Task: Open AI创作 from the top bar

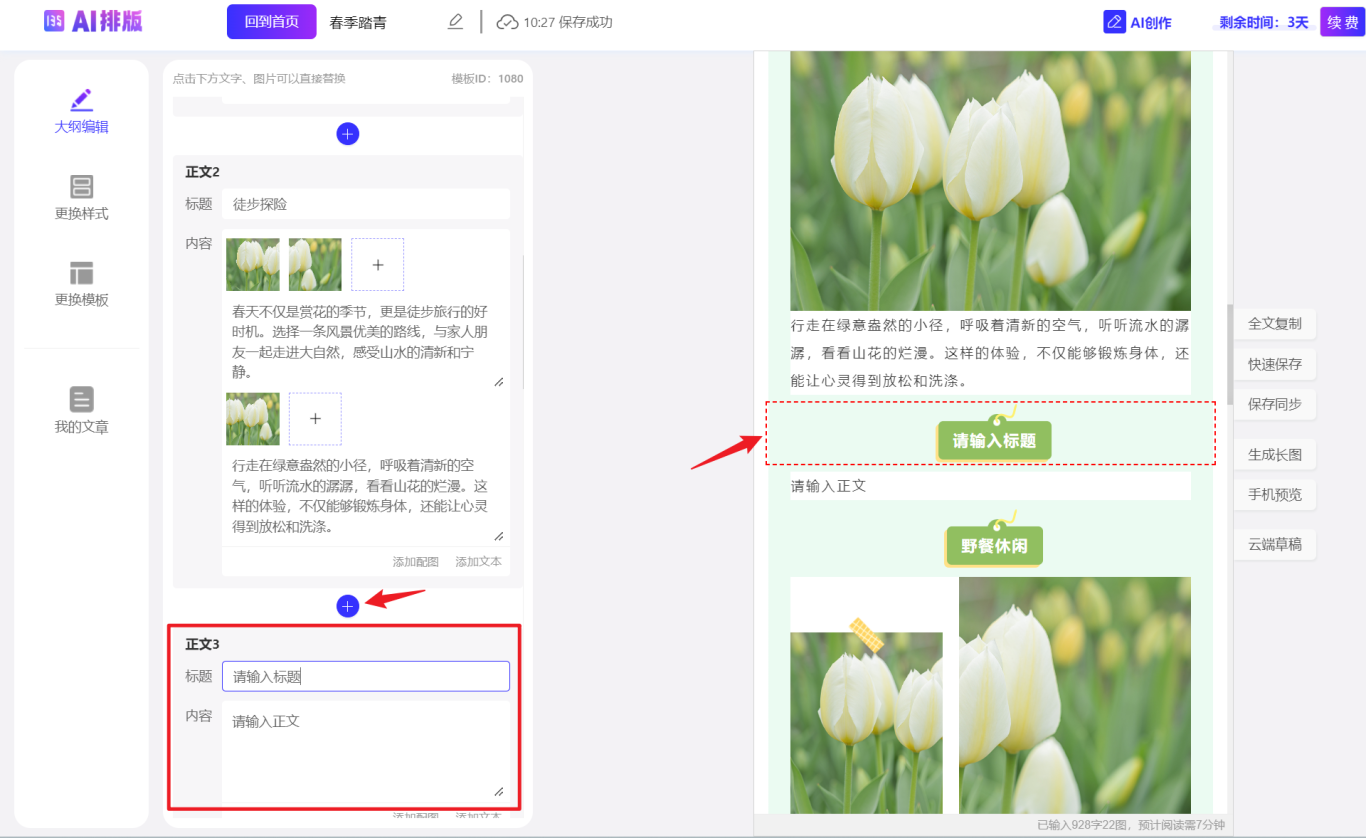Action: [1138, 22]
